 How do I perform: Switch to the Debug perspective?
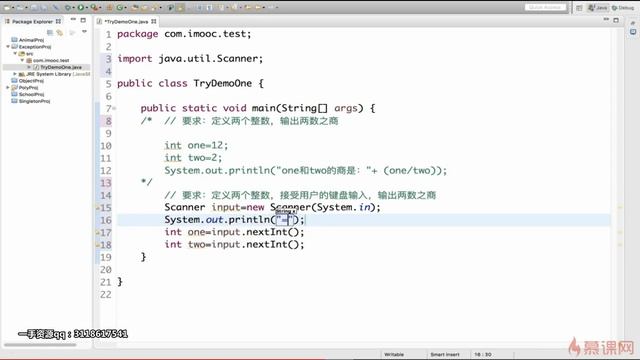click(x=623, y=8)
